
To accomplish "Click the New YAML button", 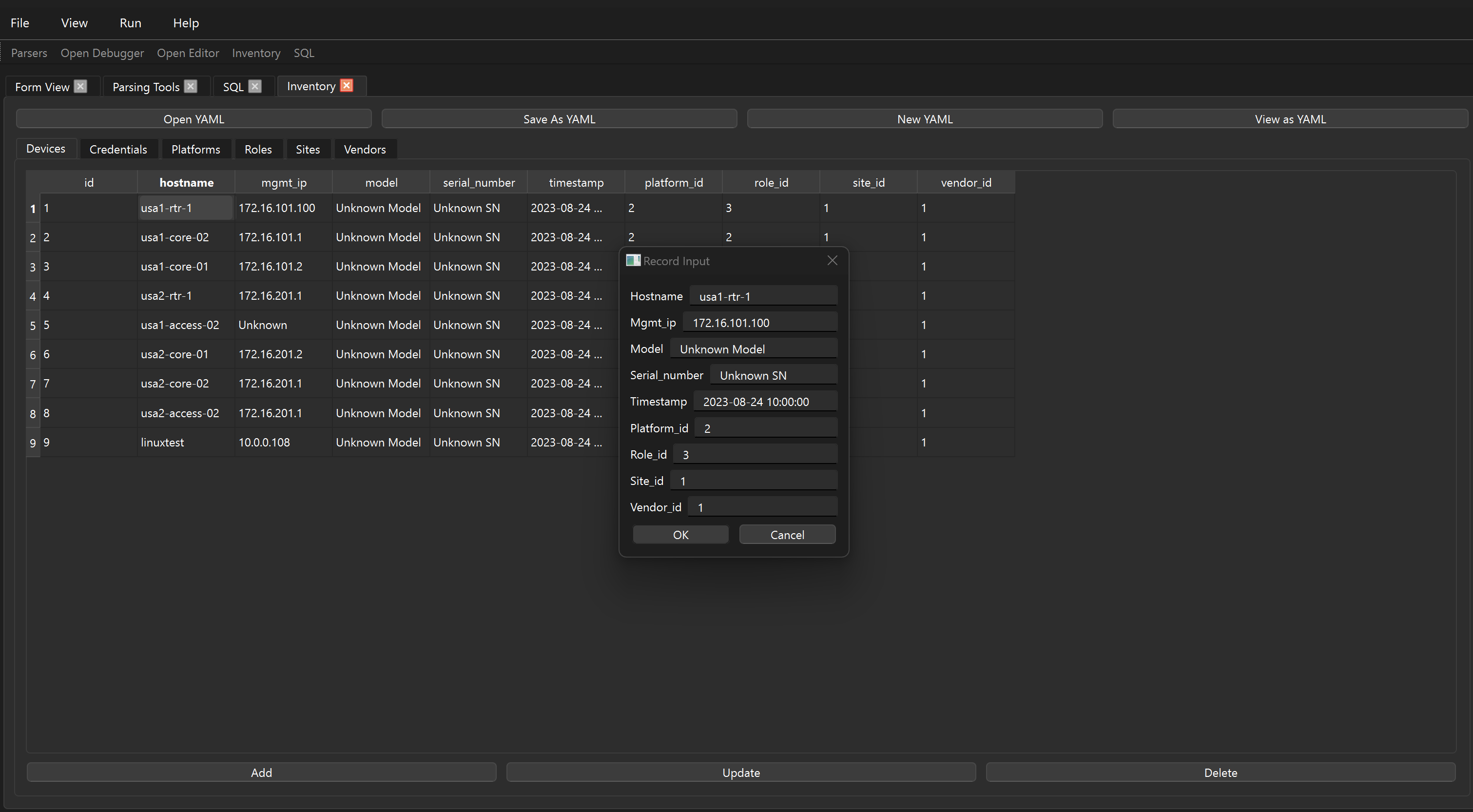I will (923, 118).
